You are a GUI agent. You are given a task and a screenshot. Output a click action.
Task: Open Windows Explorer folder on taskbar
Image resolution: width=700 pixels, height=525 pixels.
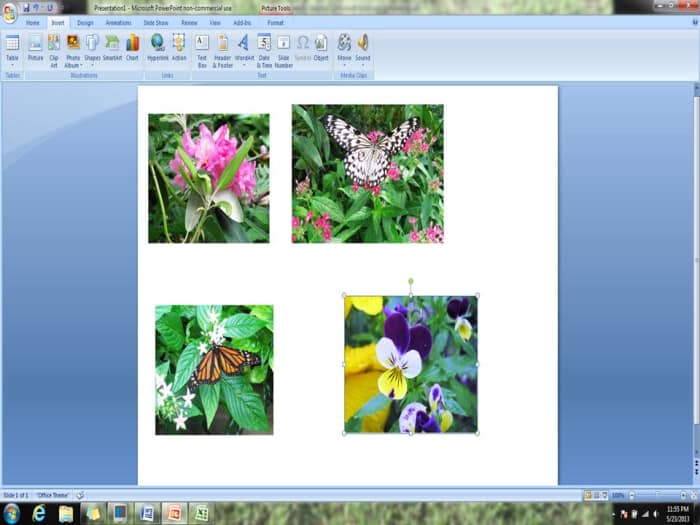(66, 513)
